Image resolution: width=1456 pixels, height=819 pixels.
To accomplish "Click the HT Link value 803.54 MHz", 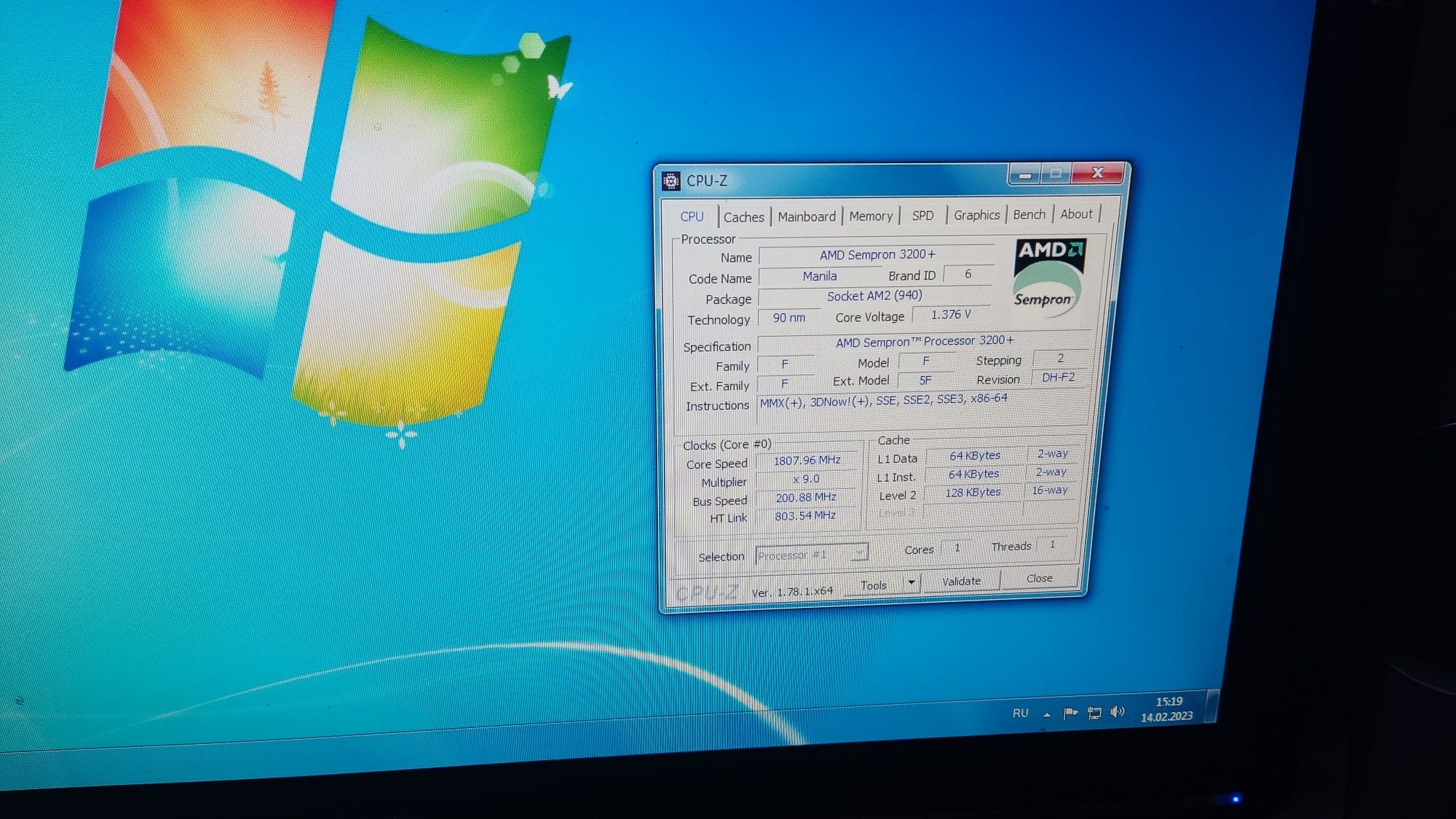I will click(805, 515).
